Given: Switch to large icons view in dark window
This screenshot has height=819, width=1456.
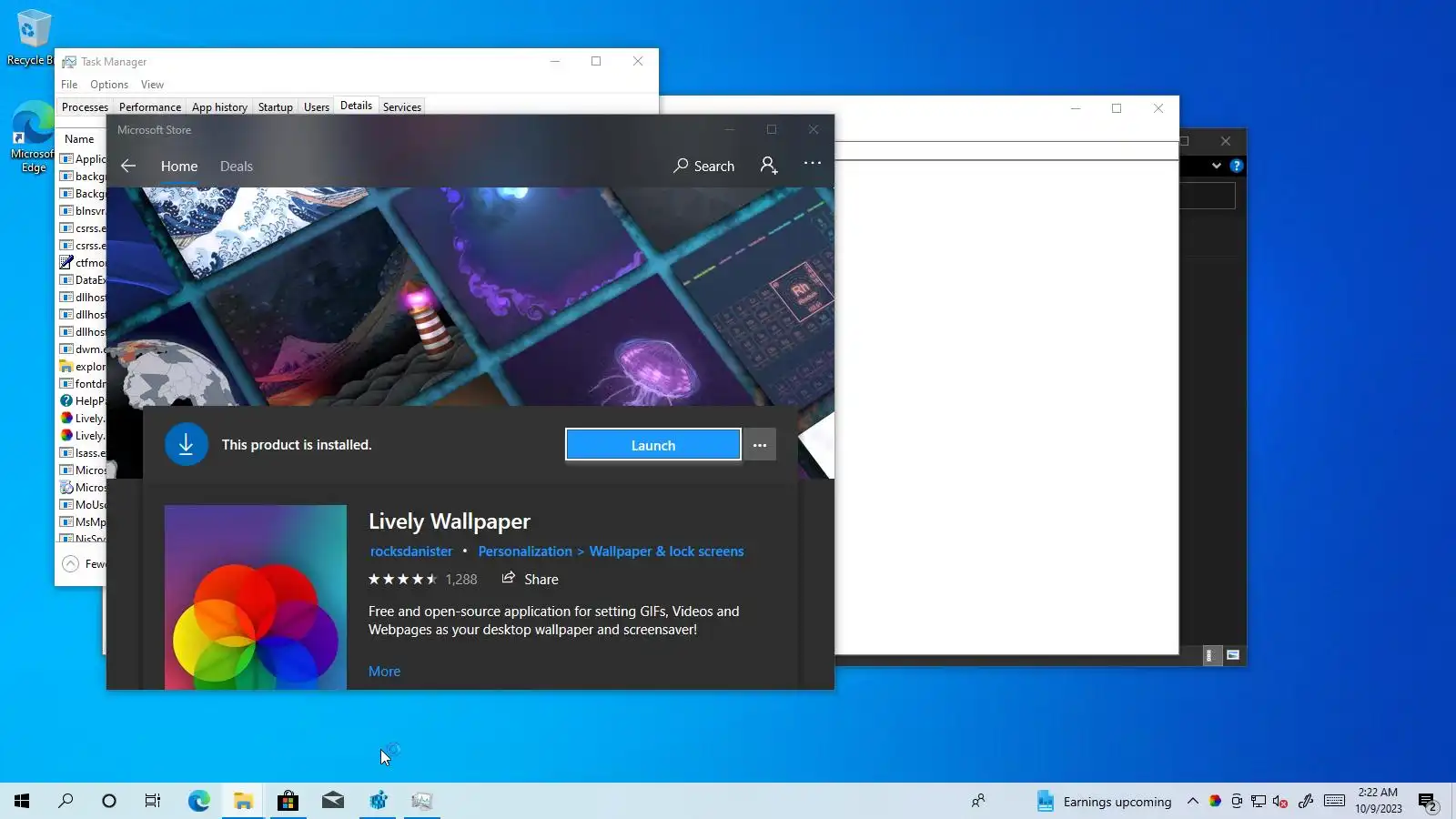Looking at the screenshot, I should [1233, 655].
